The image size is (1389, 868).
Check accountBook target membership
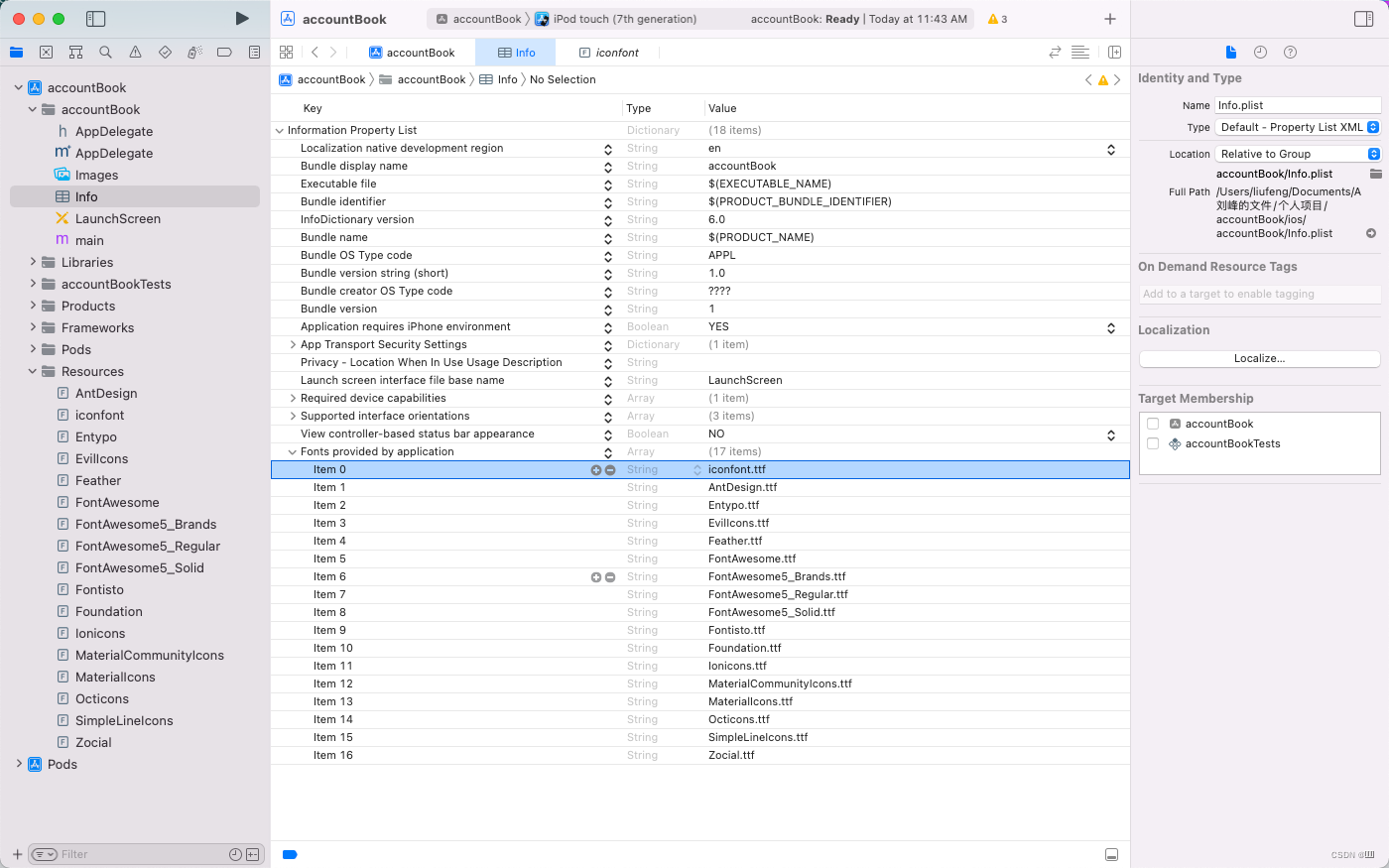tap(1153, 424)
